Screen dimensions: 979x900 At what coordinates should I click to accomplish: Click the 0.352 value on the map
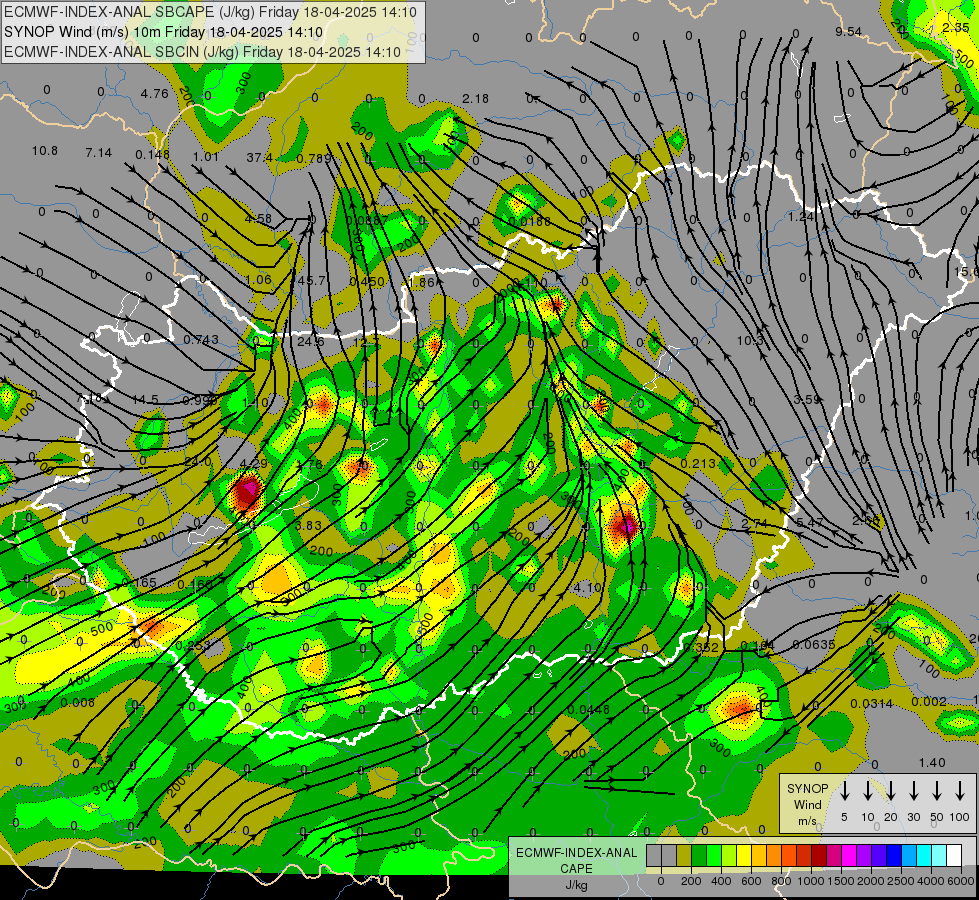point(701,648)
